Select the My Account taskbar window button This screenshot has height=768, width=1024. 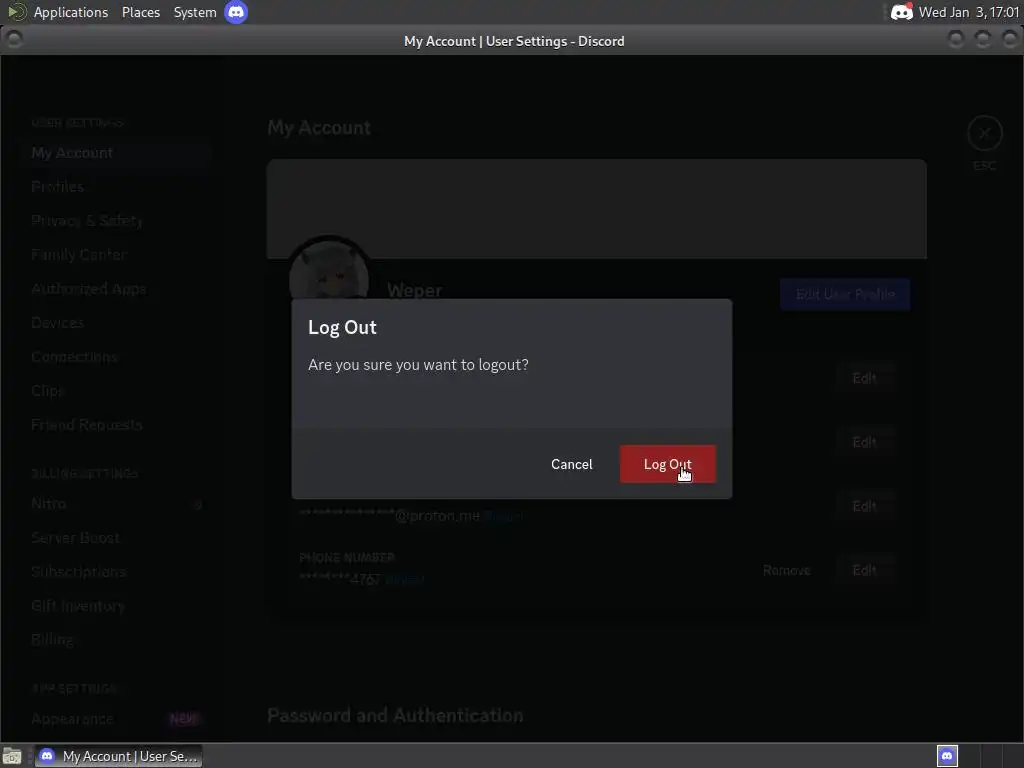[x=118, y=756]
